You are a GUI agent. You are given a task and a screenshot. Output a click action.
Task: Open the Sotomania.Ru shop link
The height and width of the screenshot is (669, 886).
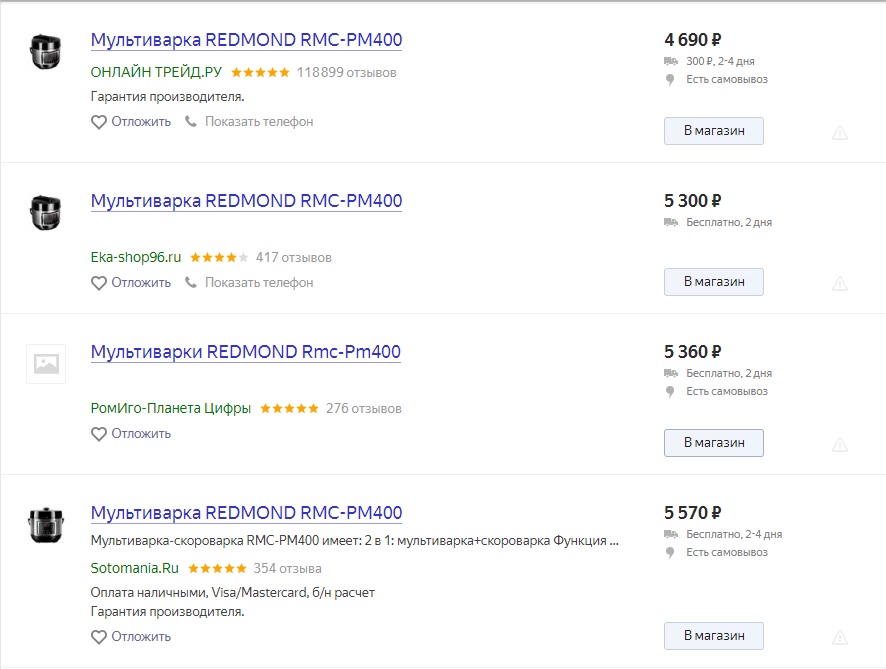click(x=134, y=568)
